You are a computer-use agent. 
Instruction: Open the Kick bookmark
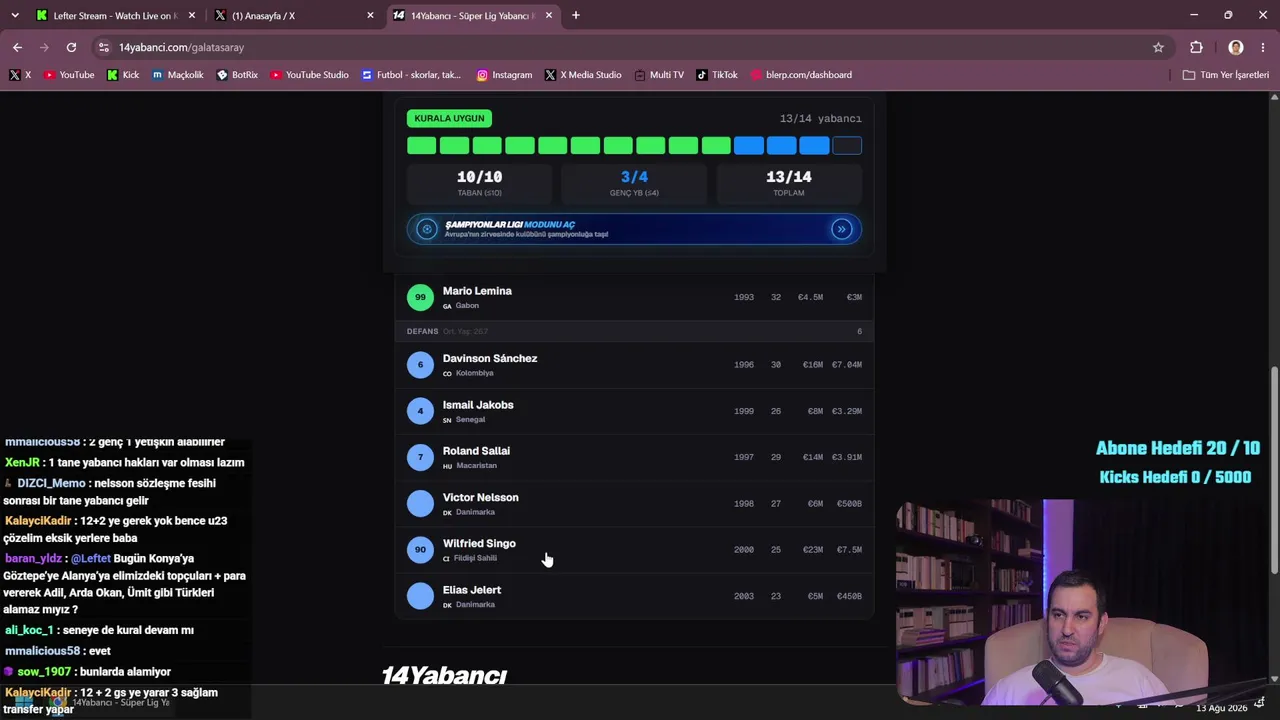123,75
